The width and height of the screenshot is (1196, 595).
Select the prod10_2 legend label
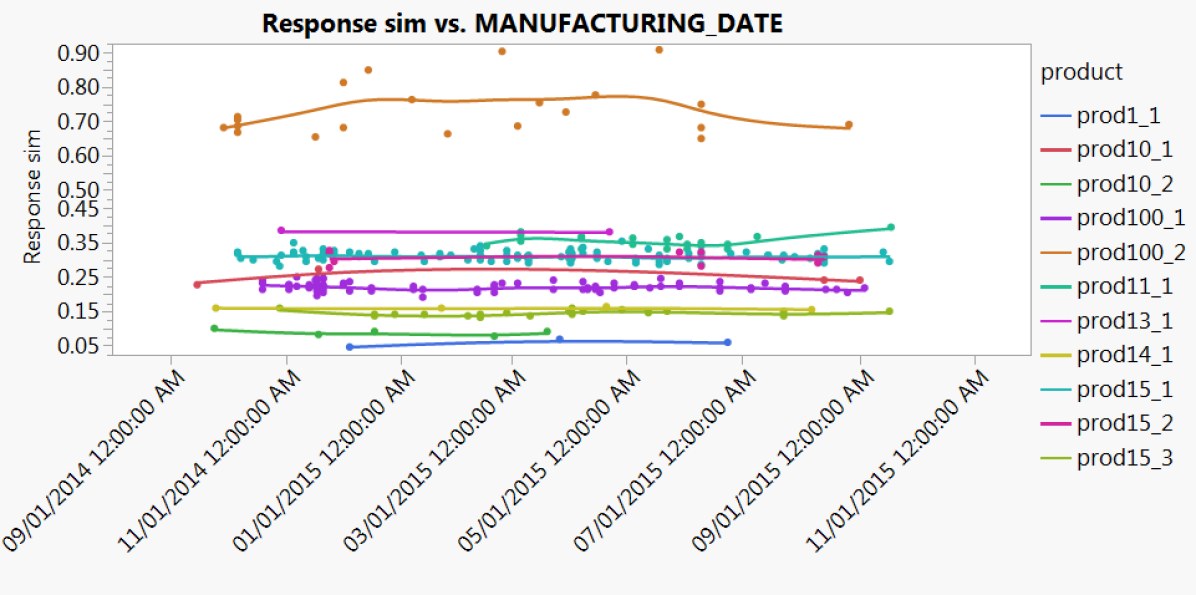point(1124,184)
